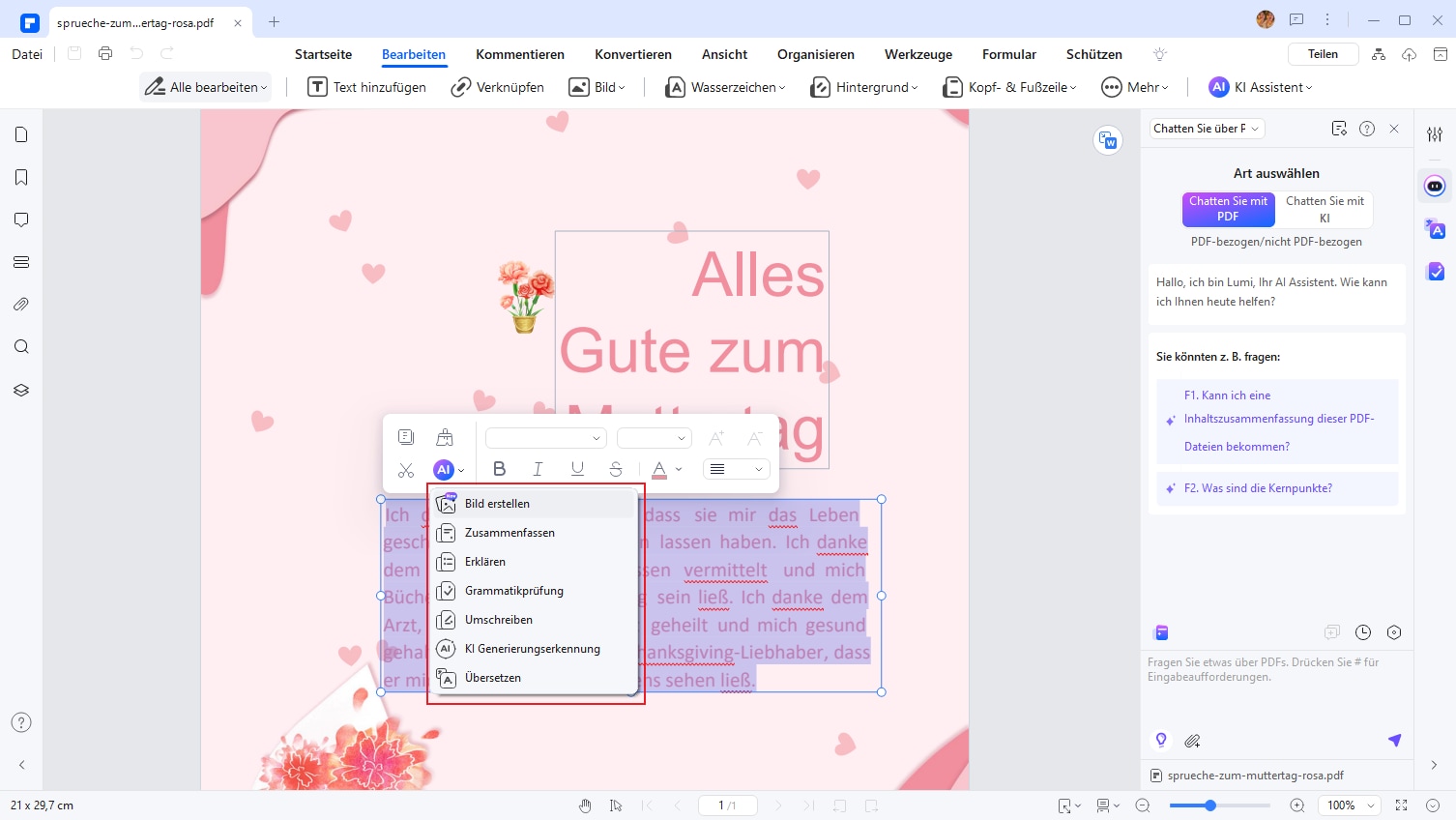The image size is (1456, 820).
Task: Open the font name dropdown
Action: point(546,438)
